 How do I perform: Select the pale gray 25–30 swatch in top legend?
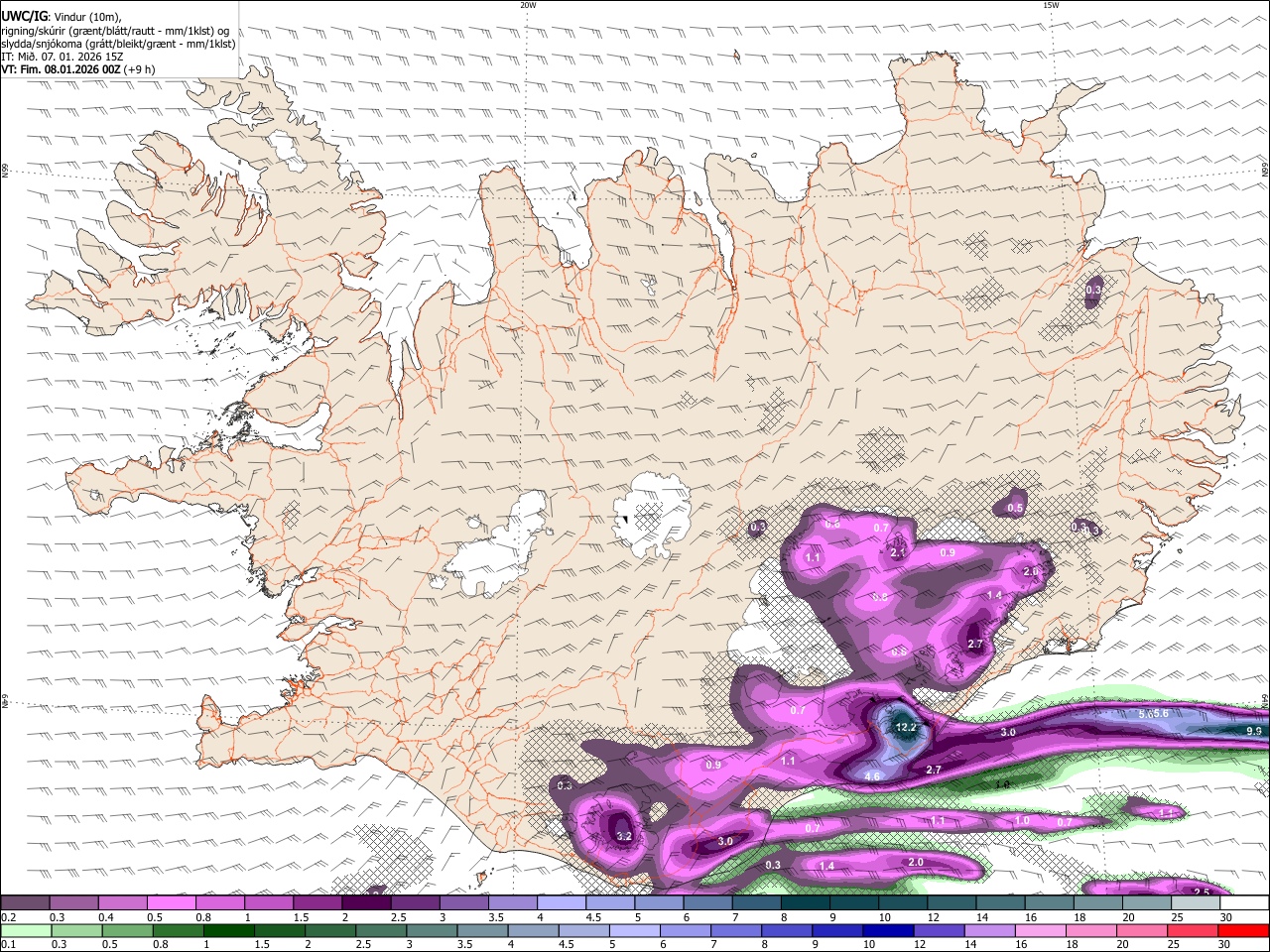(x=1196, y=903)
